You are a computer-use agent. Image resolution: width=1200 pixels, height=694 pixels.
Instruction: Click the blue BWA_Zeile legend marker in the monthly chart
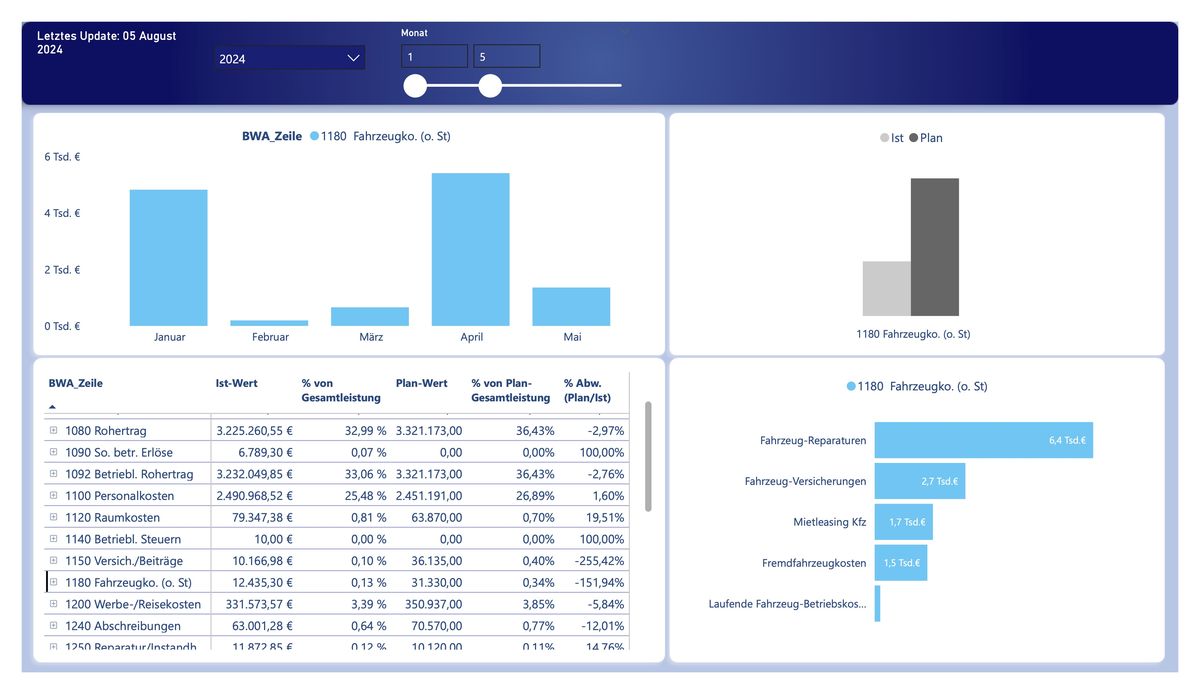click(x=315, y=136)
